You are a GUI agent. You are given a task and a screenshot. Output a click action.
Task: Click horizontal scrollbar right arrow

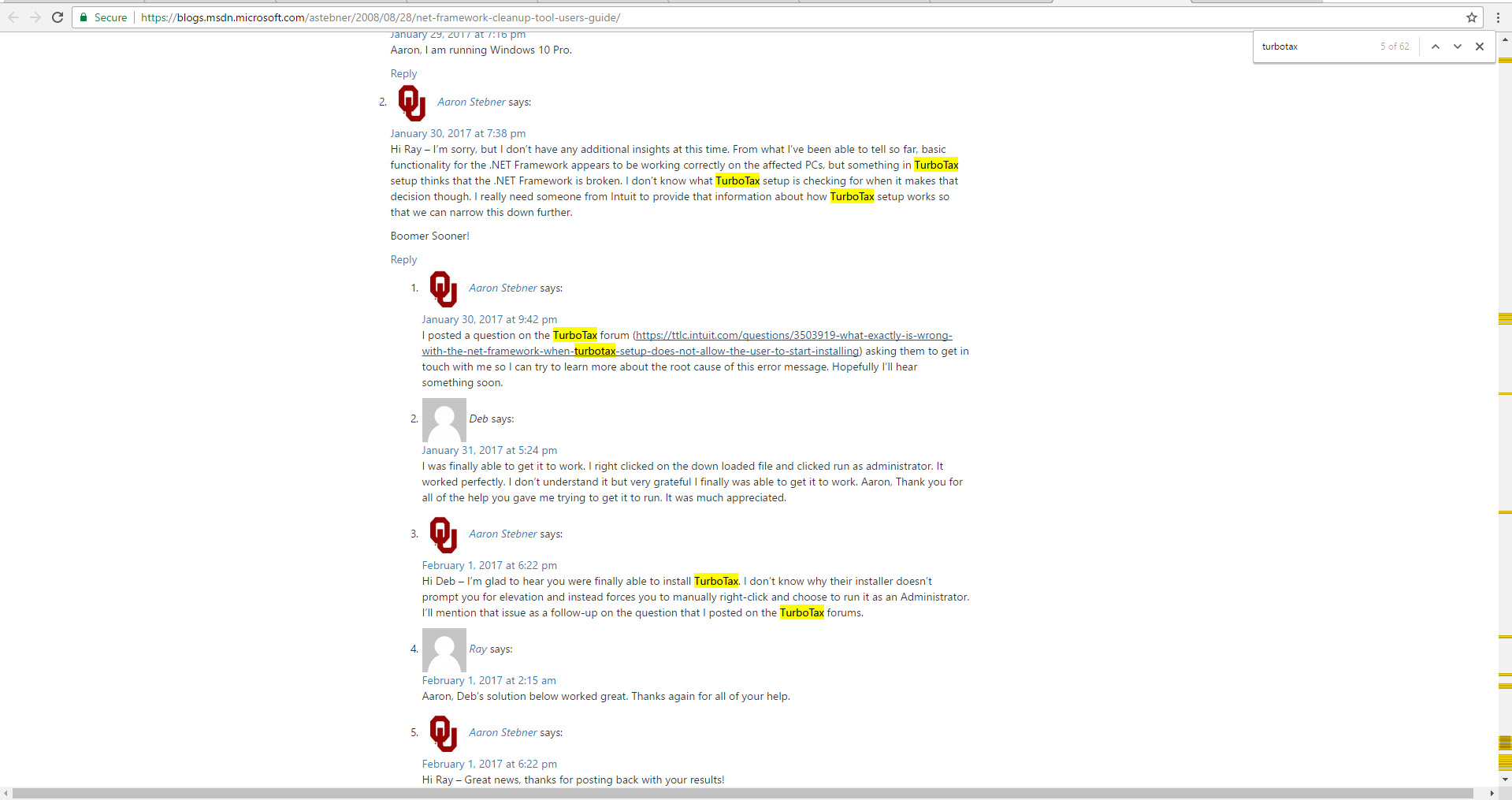(x=1492, y=793)
